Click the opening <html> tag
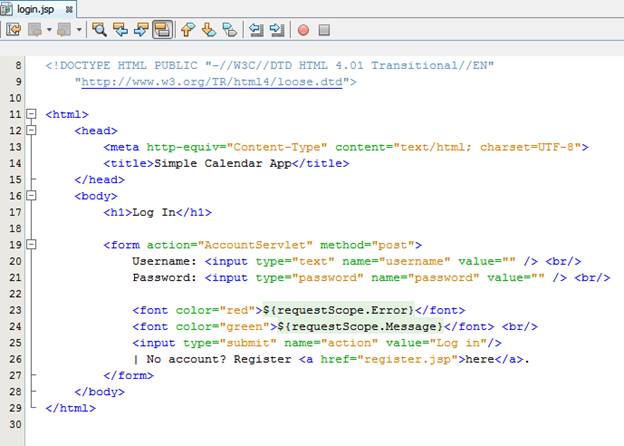This screenshot has height=446, width=624. tap(67, 115)
